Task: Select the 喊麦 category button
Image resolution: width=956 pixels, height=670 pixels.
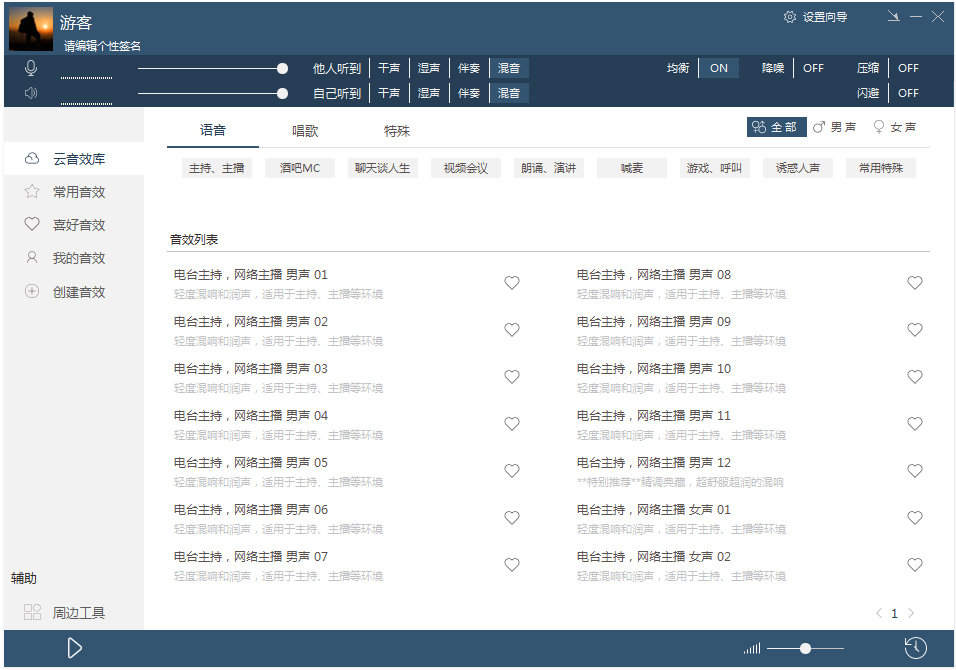Action: (632, 168)
